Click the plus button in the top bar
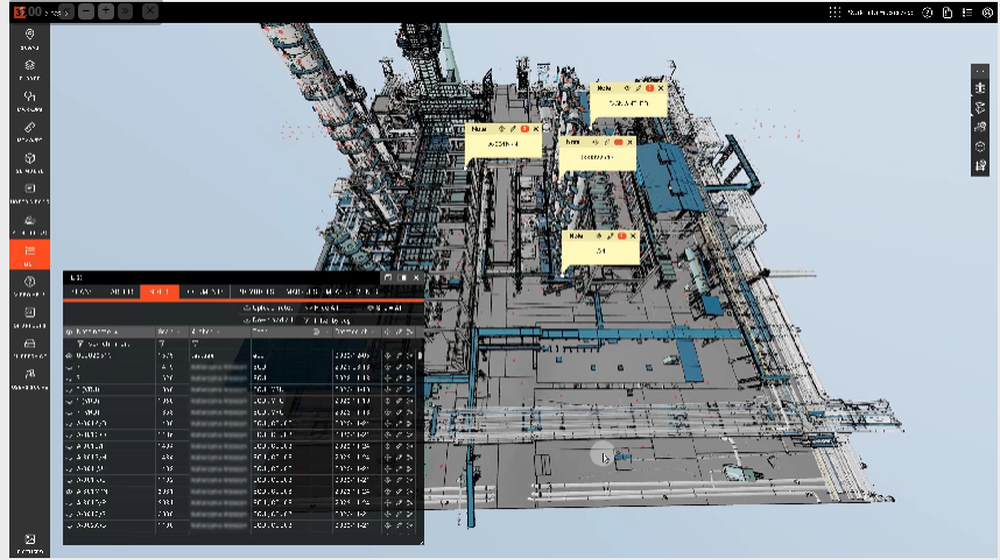Viewport: 1000px width, 560px height. pyautogui.click(x=106, y=11)
